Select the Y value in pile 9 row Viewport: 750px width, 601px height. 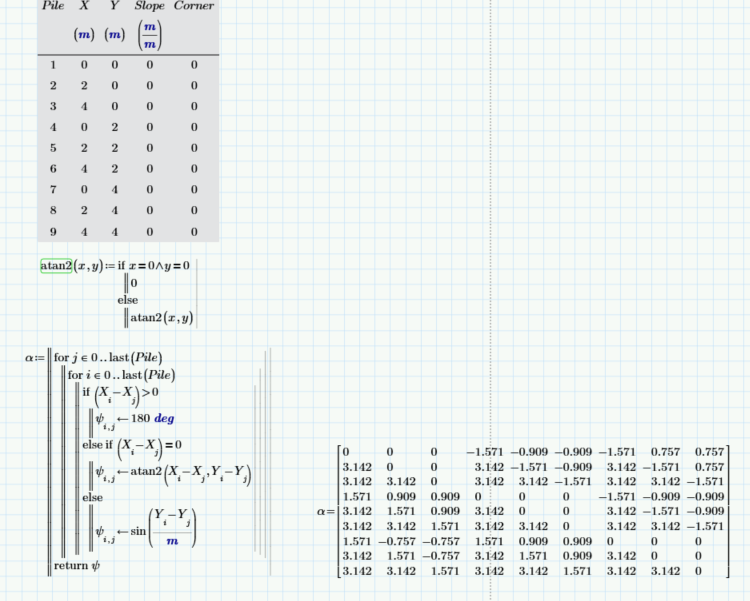pyautogui.click(x=115, y=232)
